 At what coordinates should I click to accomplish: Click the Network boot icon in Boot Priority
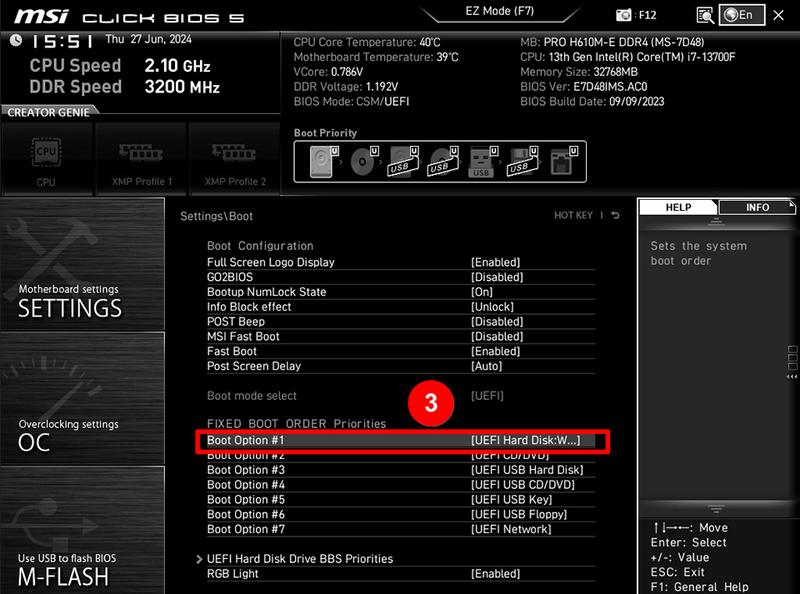point(562,160)
